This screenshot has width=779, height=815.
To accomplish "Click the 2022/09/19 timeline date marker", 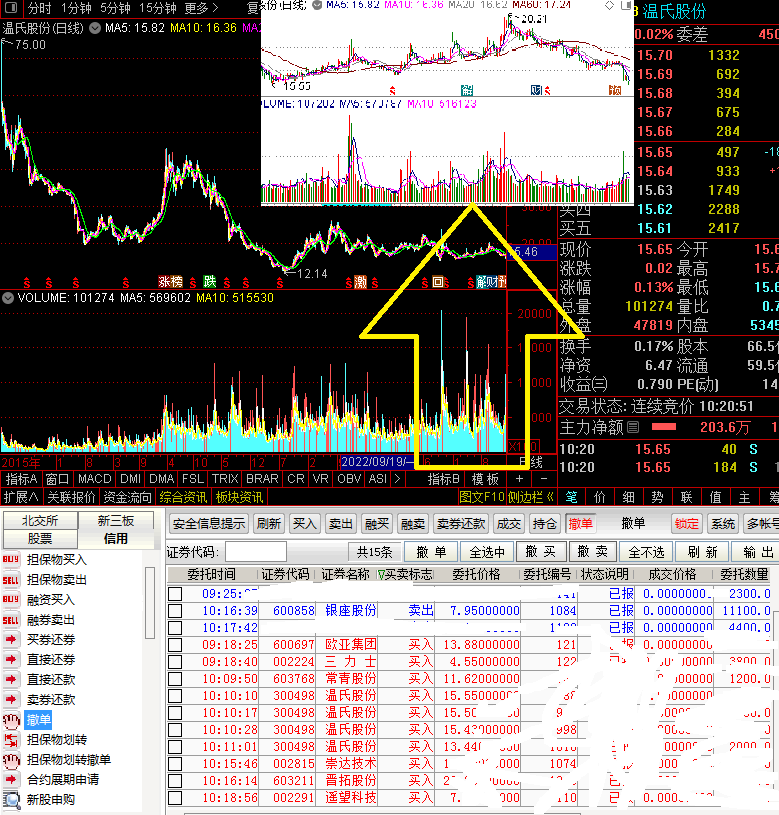I will 377,462.
